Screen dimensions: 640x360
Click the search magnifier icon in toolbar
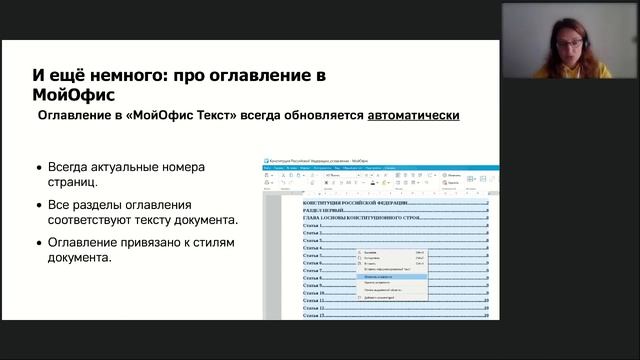click(445, 175)
